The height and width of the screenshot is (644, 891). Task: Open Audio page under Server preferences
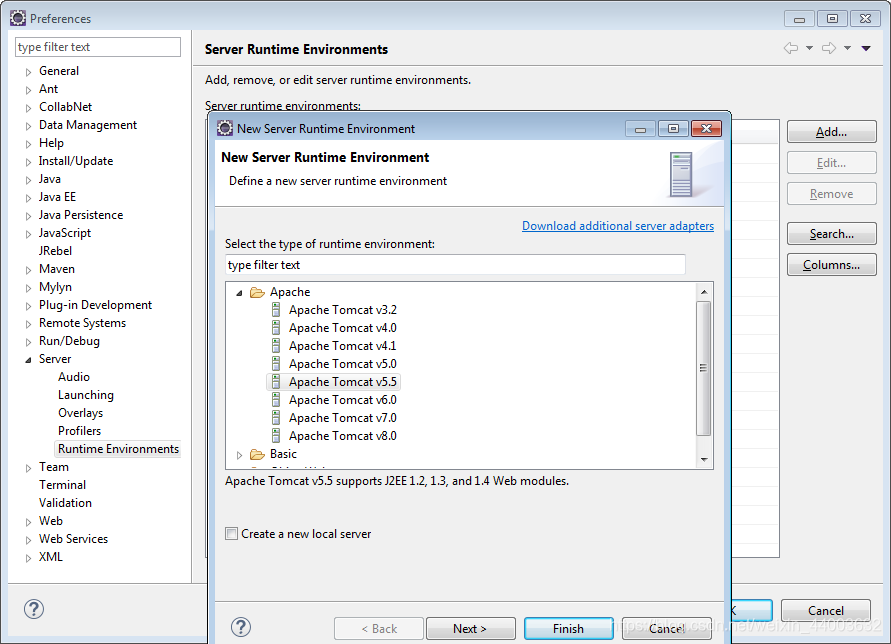pos(74,377)
